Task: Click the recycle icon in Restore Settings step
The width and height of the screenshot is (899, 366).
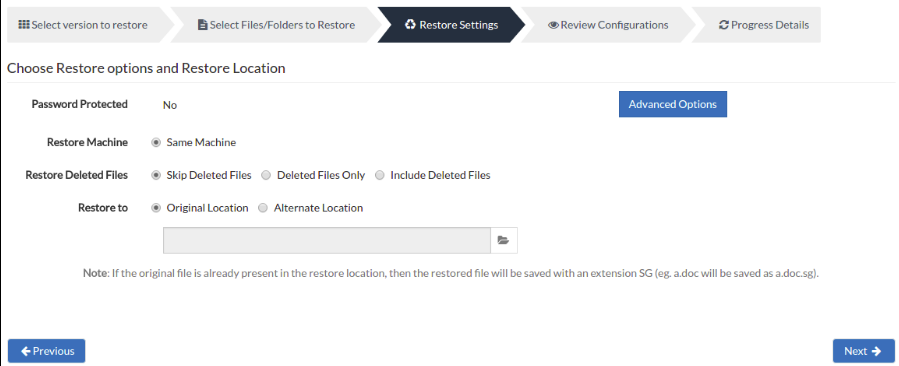Action: click(x=410, y=25)
